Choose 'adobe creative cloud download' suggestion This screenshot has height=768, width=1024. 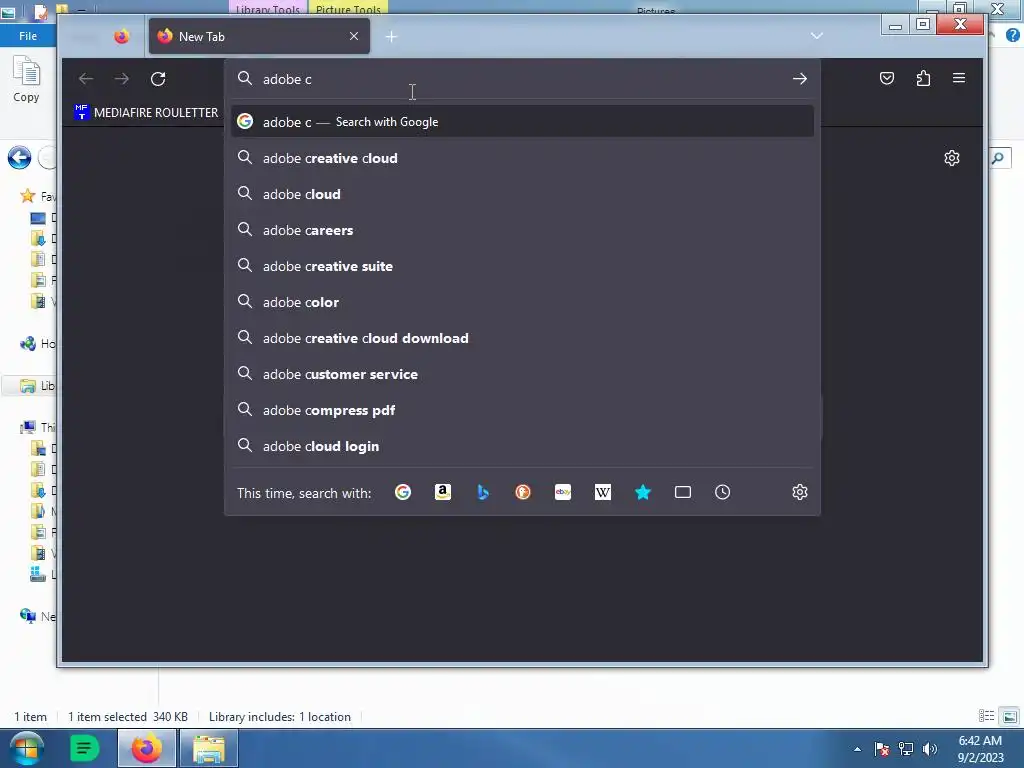[522, 338]
